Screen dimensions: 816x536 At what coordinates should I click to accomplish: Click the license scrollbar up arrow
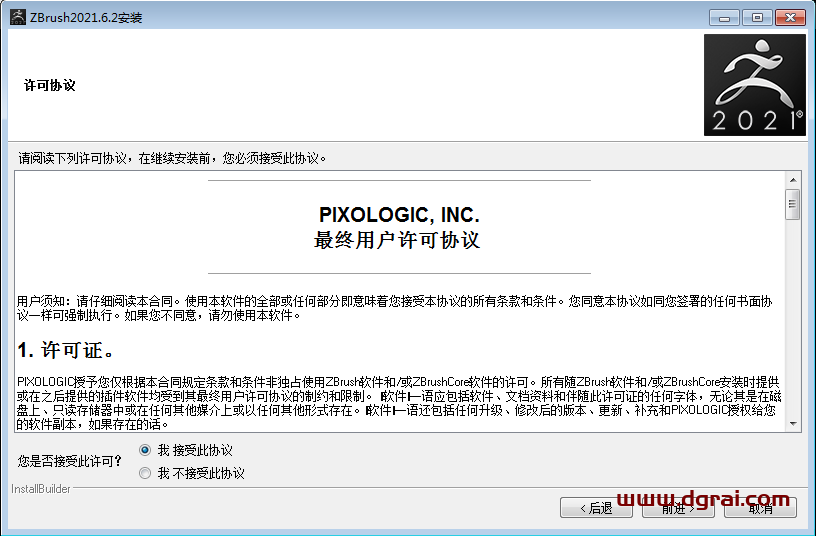[x=793, y=180]
